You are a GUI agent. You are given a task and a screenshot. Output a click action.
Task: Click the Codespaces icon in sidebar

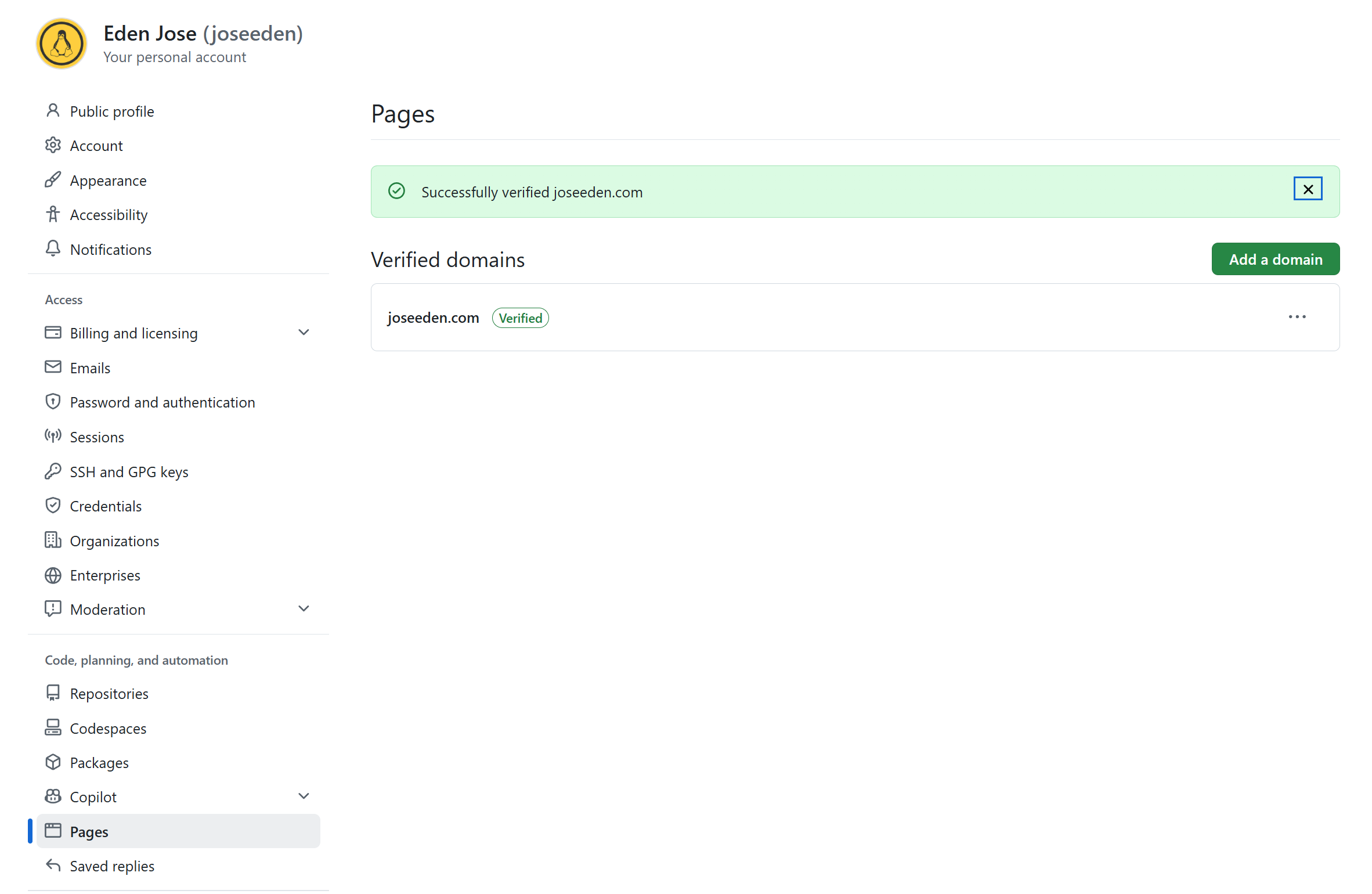pos(53,728)
